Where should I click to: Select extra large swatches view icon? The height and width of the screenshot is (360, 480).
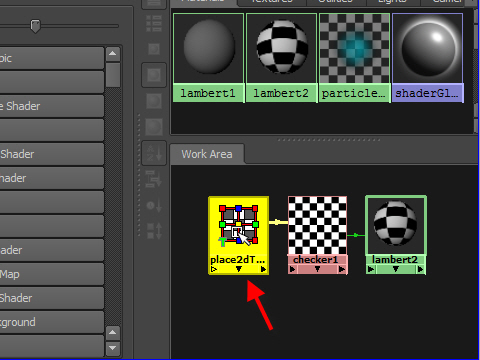click(x=154, y=127)
